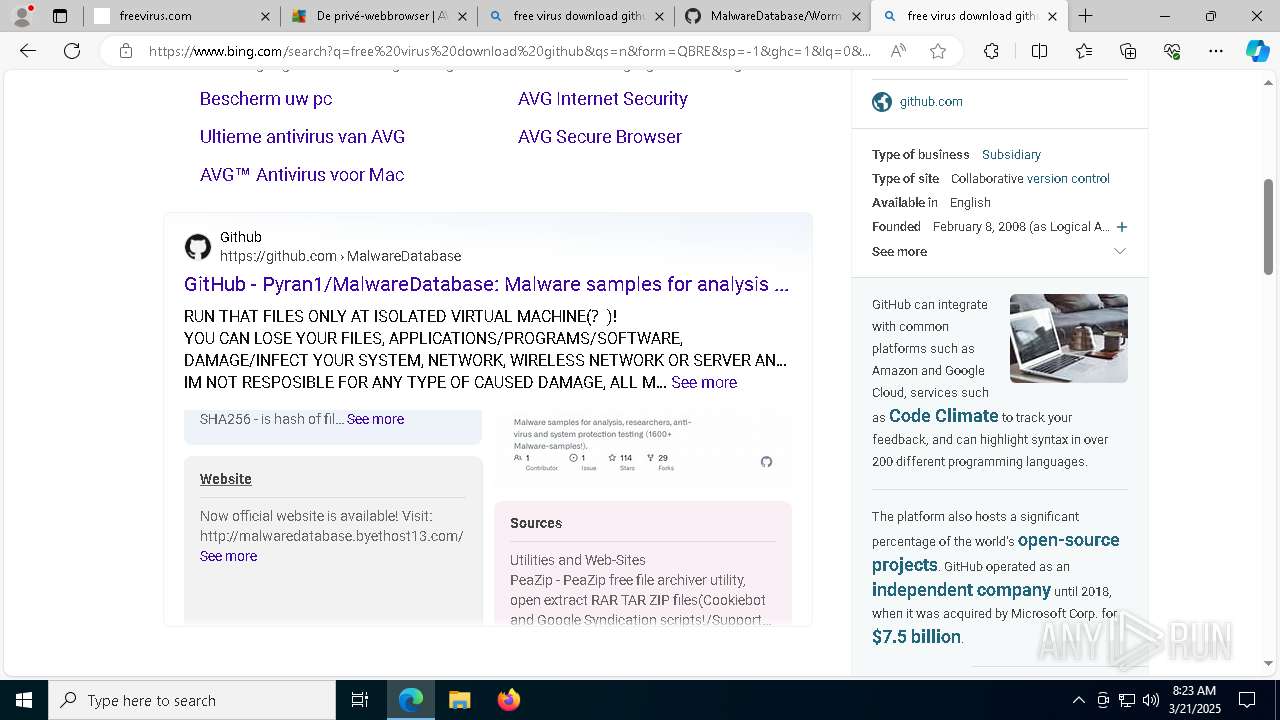Open AVG Antivirus voor Mac link

point(302,175)
